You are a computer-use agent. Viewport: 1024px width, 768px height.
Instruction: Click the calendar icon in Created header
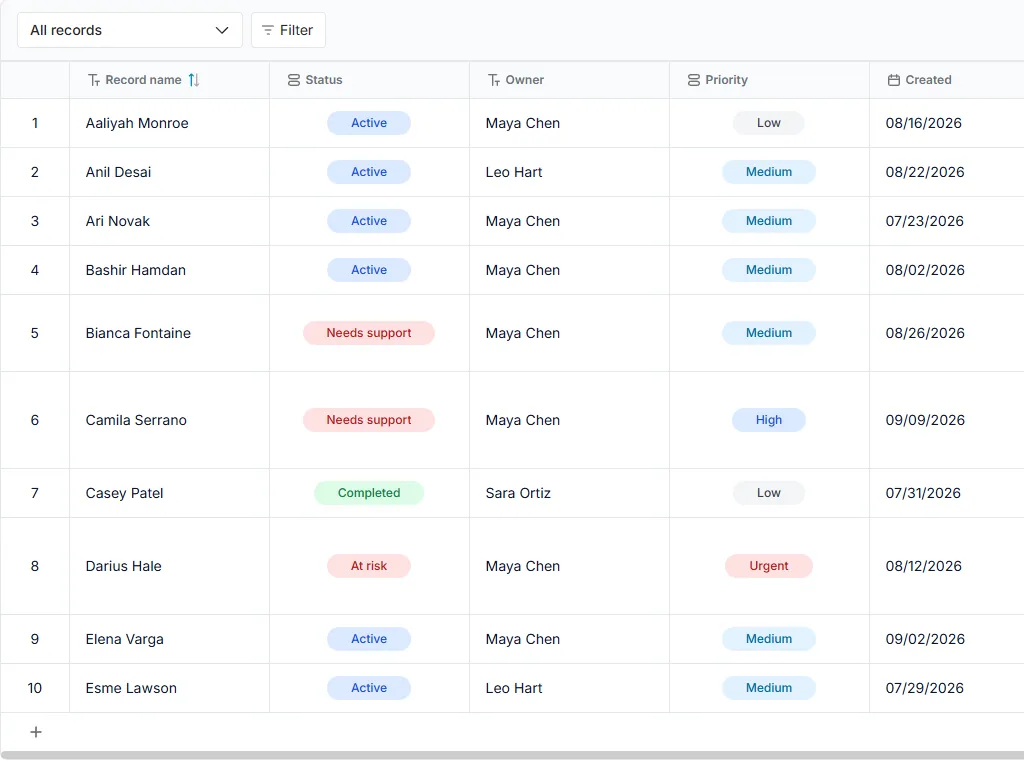(x=893, y=80)
